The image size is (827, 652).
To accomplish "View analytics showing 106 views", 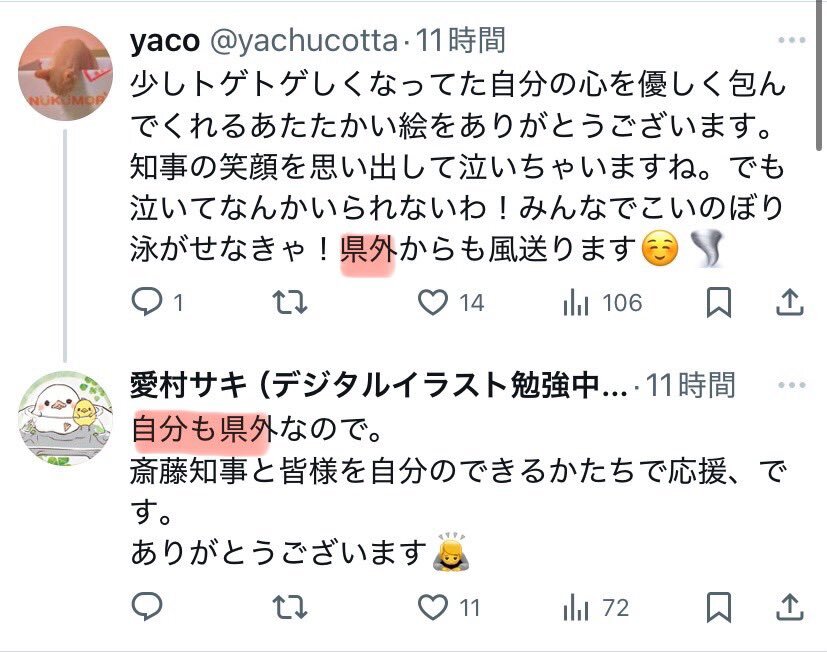I will [x=575, y=303].
